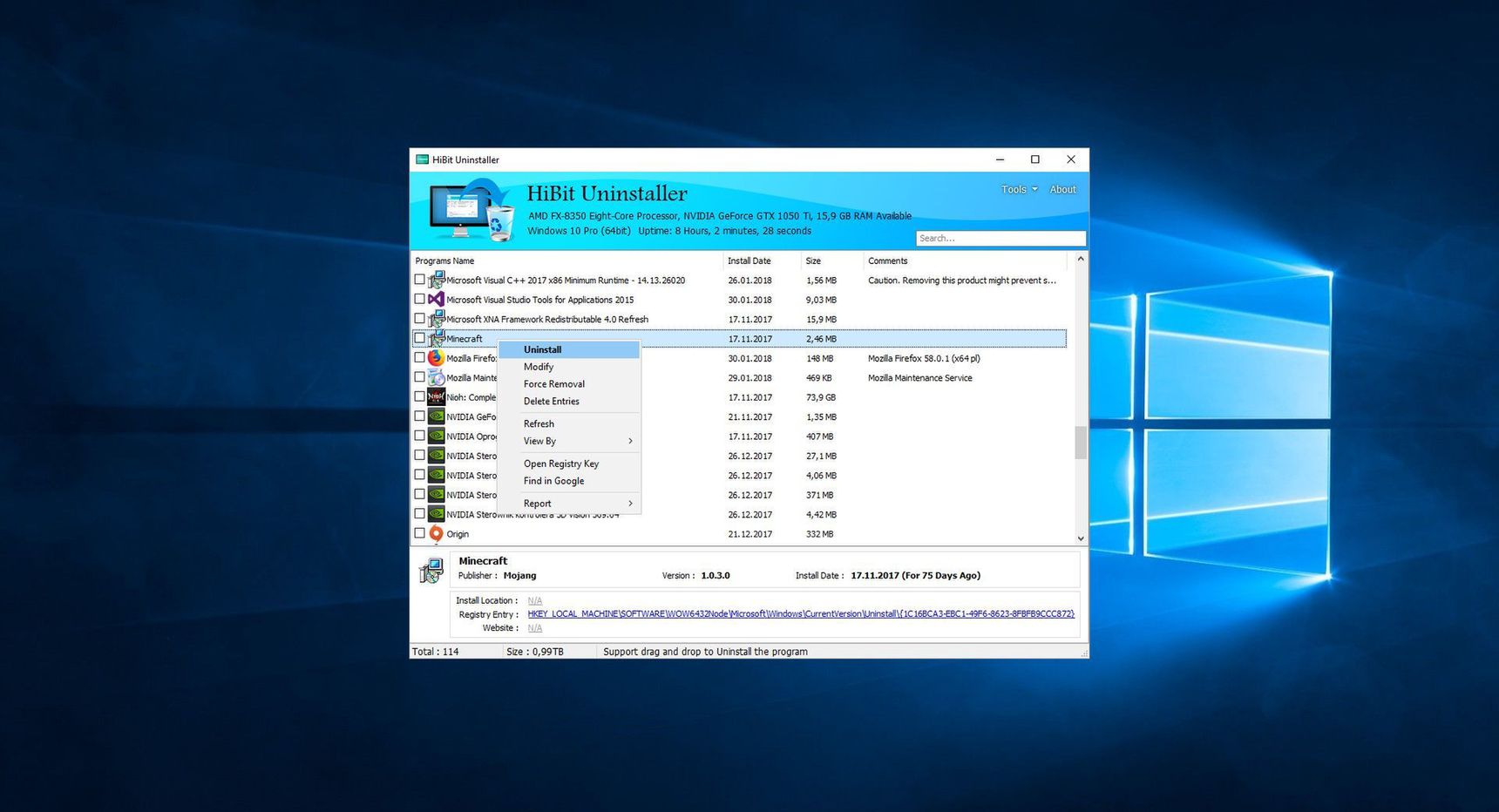Image resolution: width=1499 pixels, height=812 pixels.
Task: Open the Tools dropdown menu
Action: point(1019,189)
